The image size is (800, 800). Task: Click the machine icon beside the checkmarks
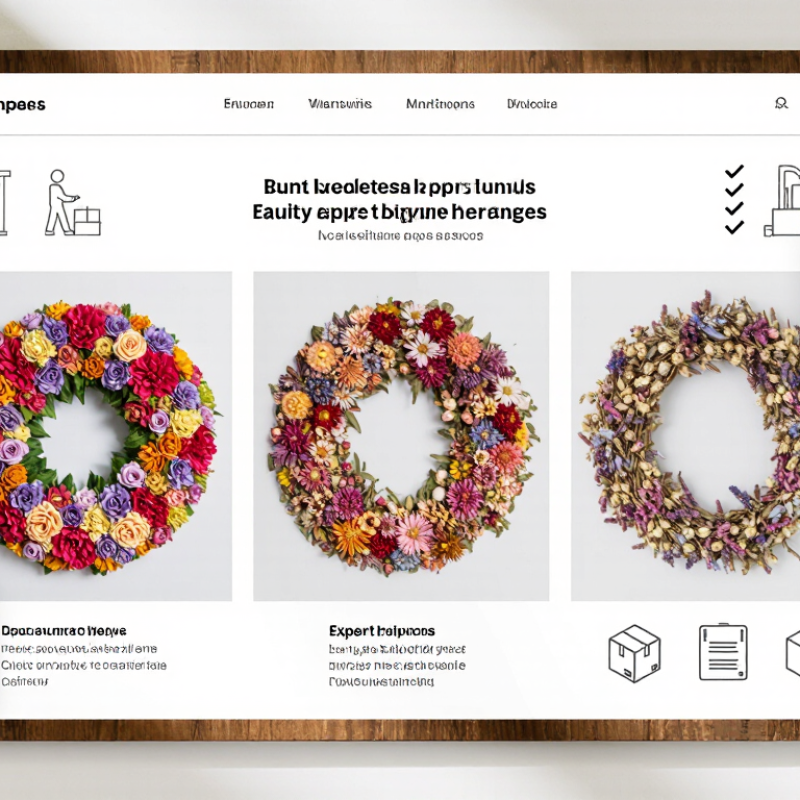(x=782, y=201)
